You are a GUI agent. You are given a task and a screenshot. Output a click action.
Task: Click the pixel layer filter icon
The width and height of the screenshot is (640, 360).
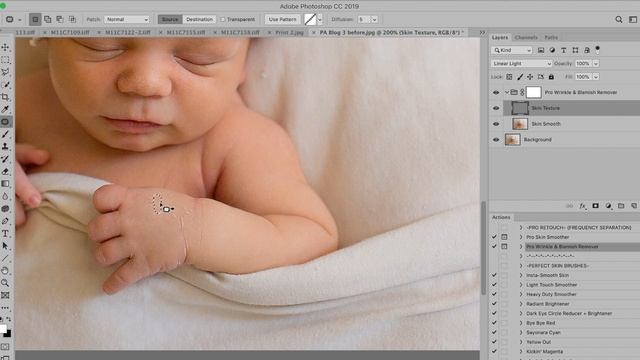[x=541, y=50]
